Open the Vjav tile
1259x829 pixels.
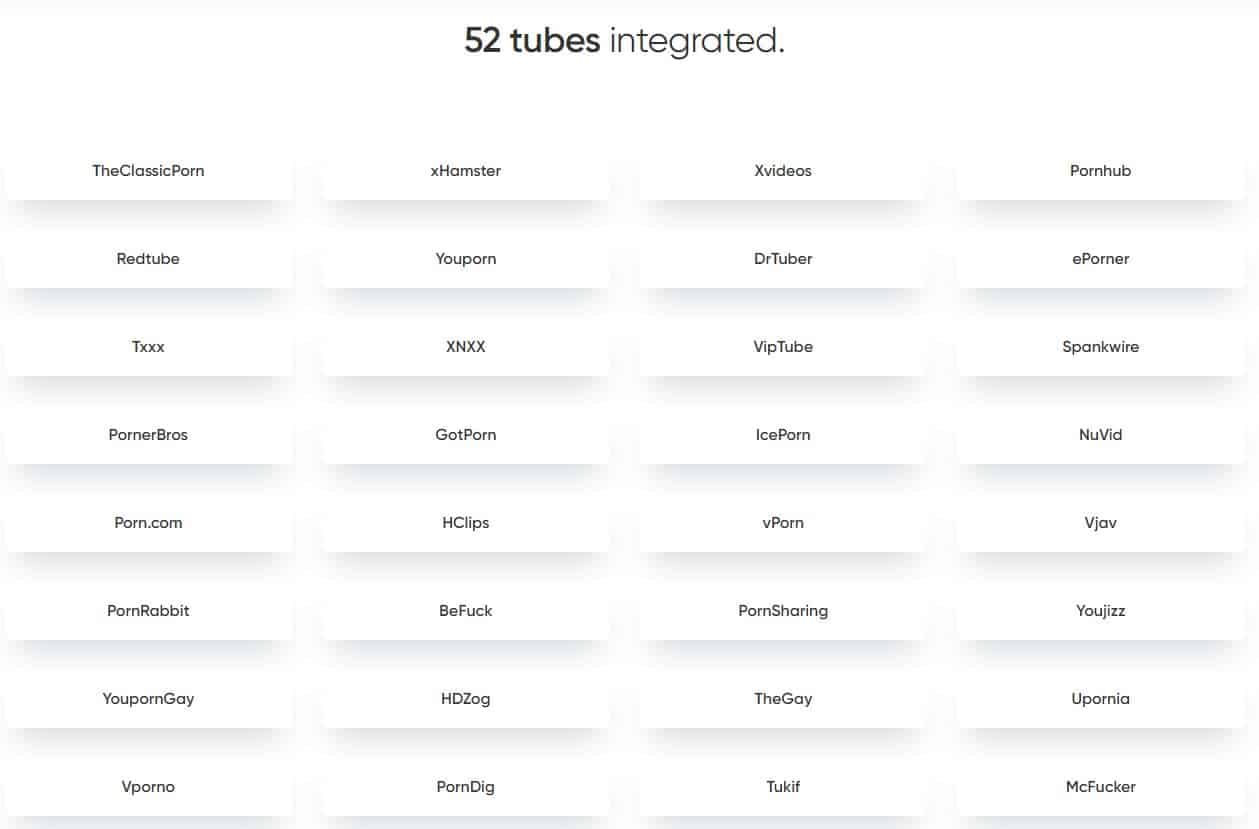1100,523
